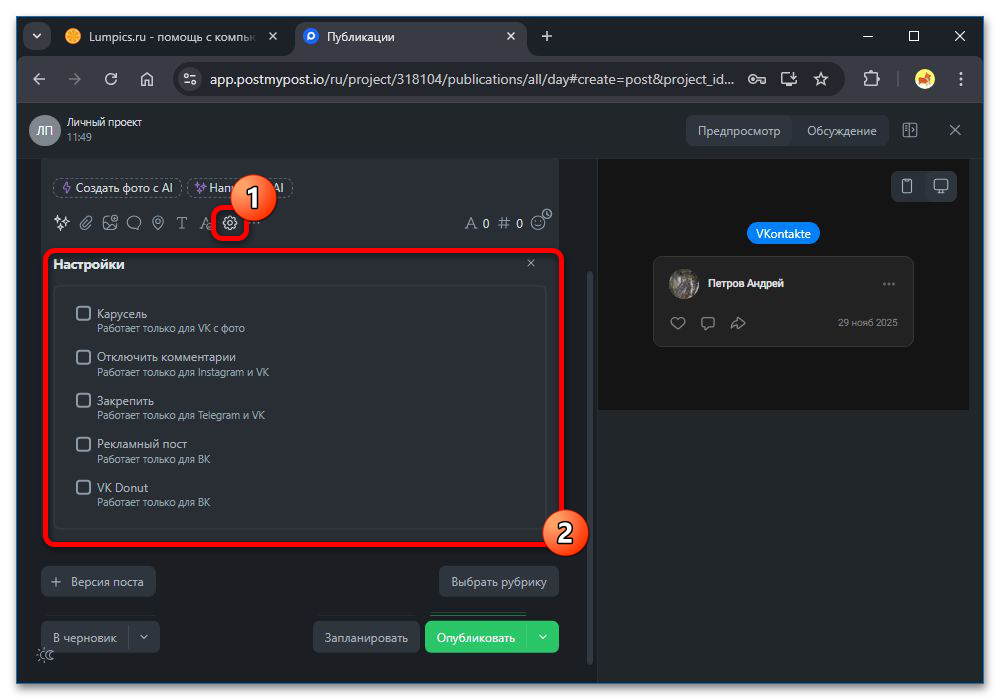Check the VK Donut option
Viewport: 1000px width, 700px height.
click(84, 487)
